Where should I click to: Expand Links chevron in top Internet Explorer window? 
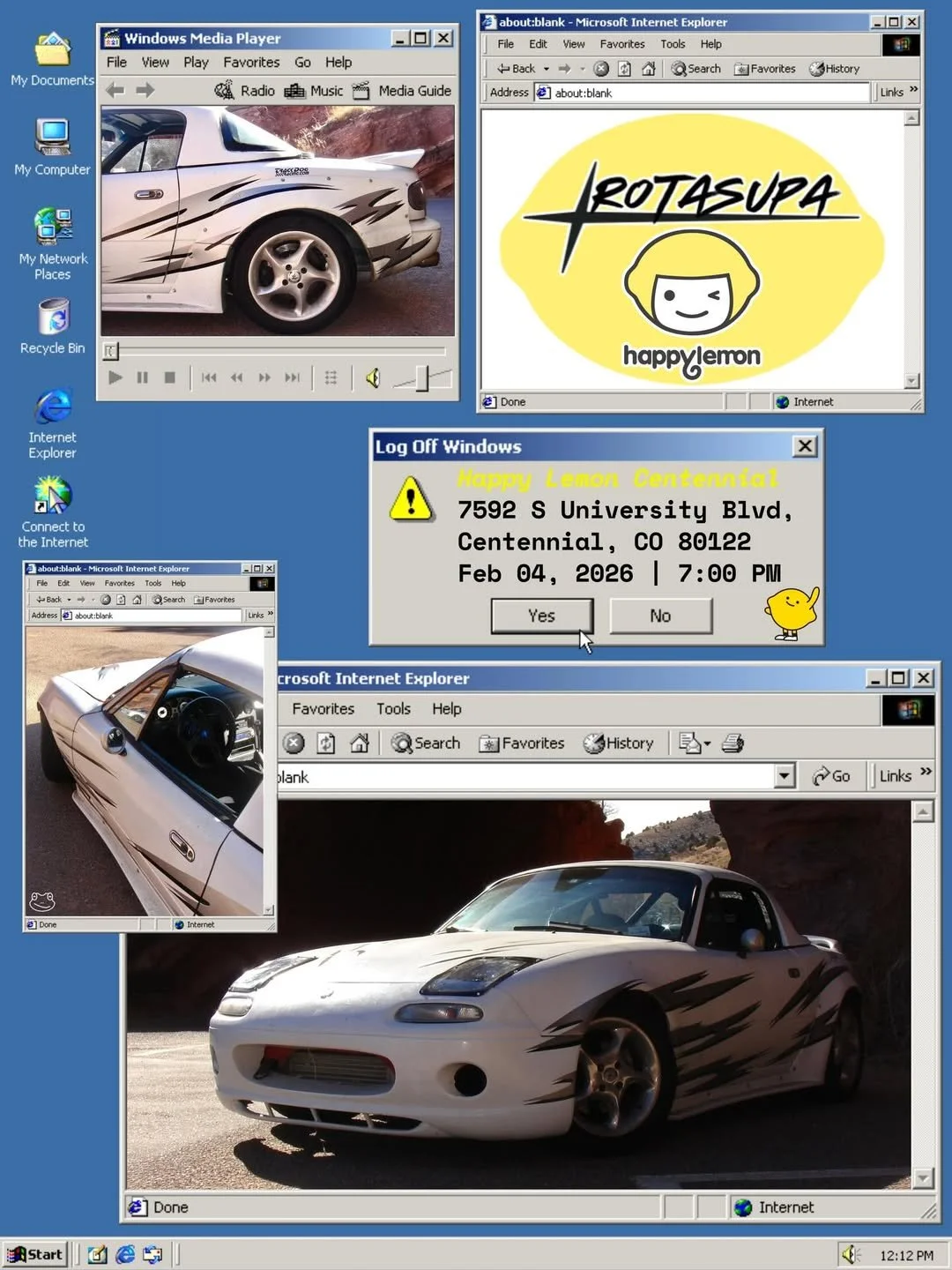(914, 90)
